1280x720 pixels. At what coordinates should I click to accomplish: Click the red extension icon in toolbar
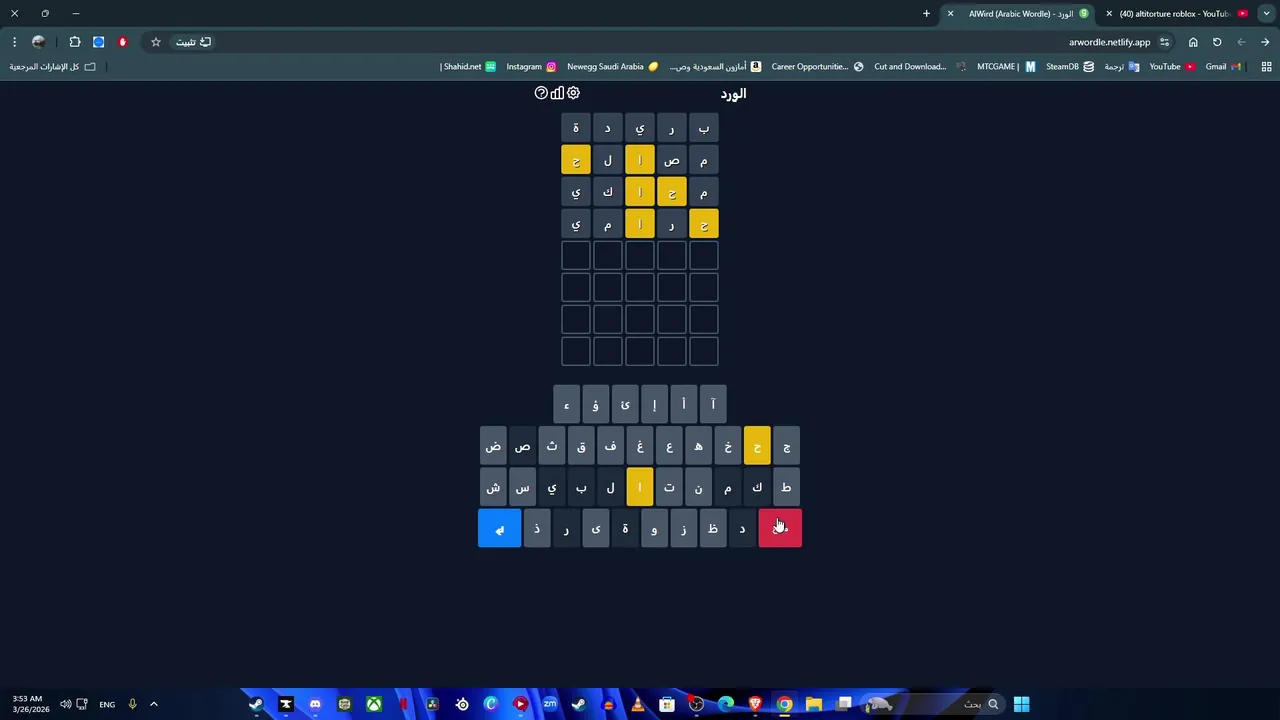tap(123, 42)
